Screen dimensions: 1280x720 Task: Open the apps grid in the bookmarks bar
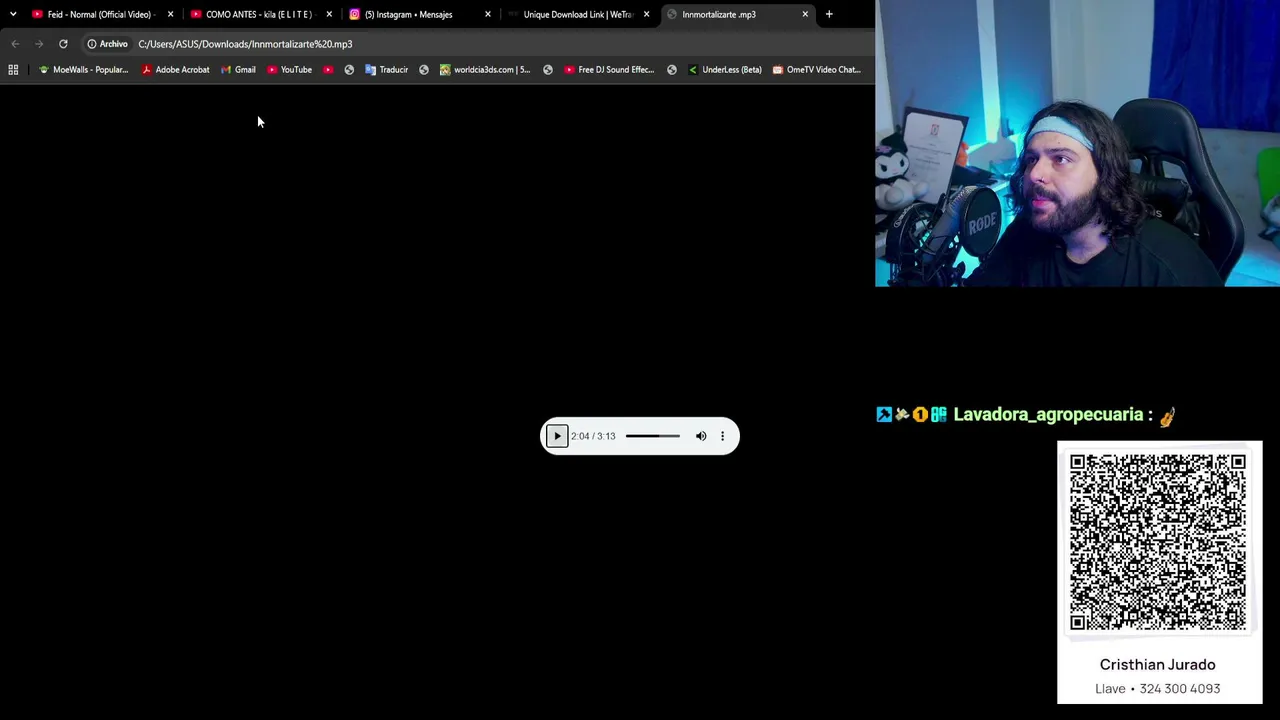point(13,70)
